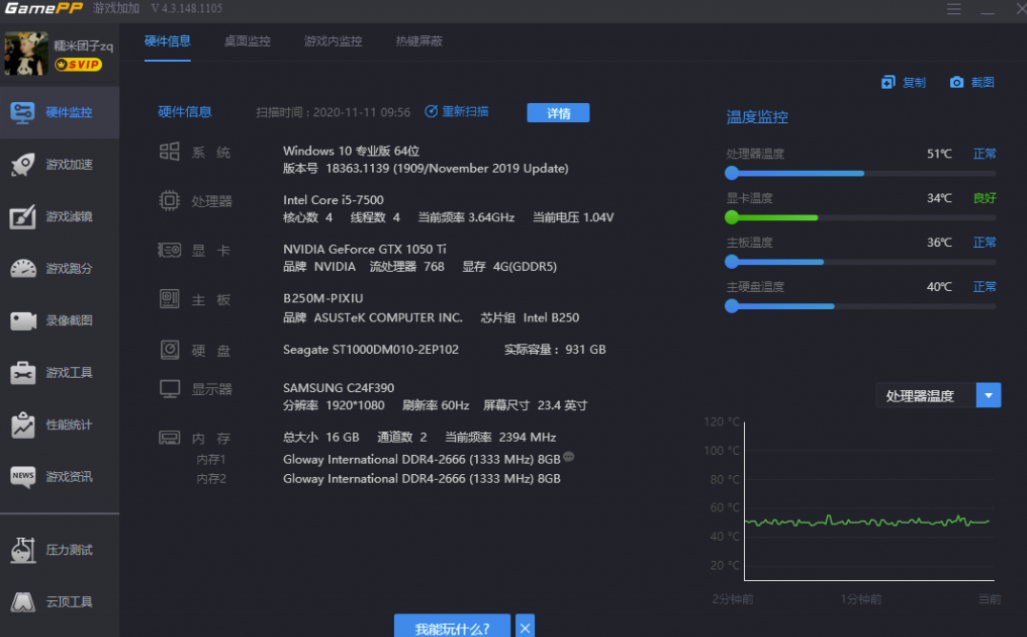The height and width of the screenshot is (637, 1027).
Task: Click Windows 10 专业版 64位 text
Action: click(351, 151)
